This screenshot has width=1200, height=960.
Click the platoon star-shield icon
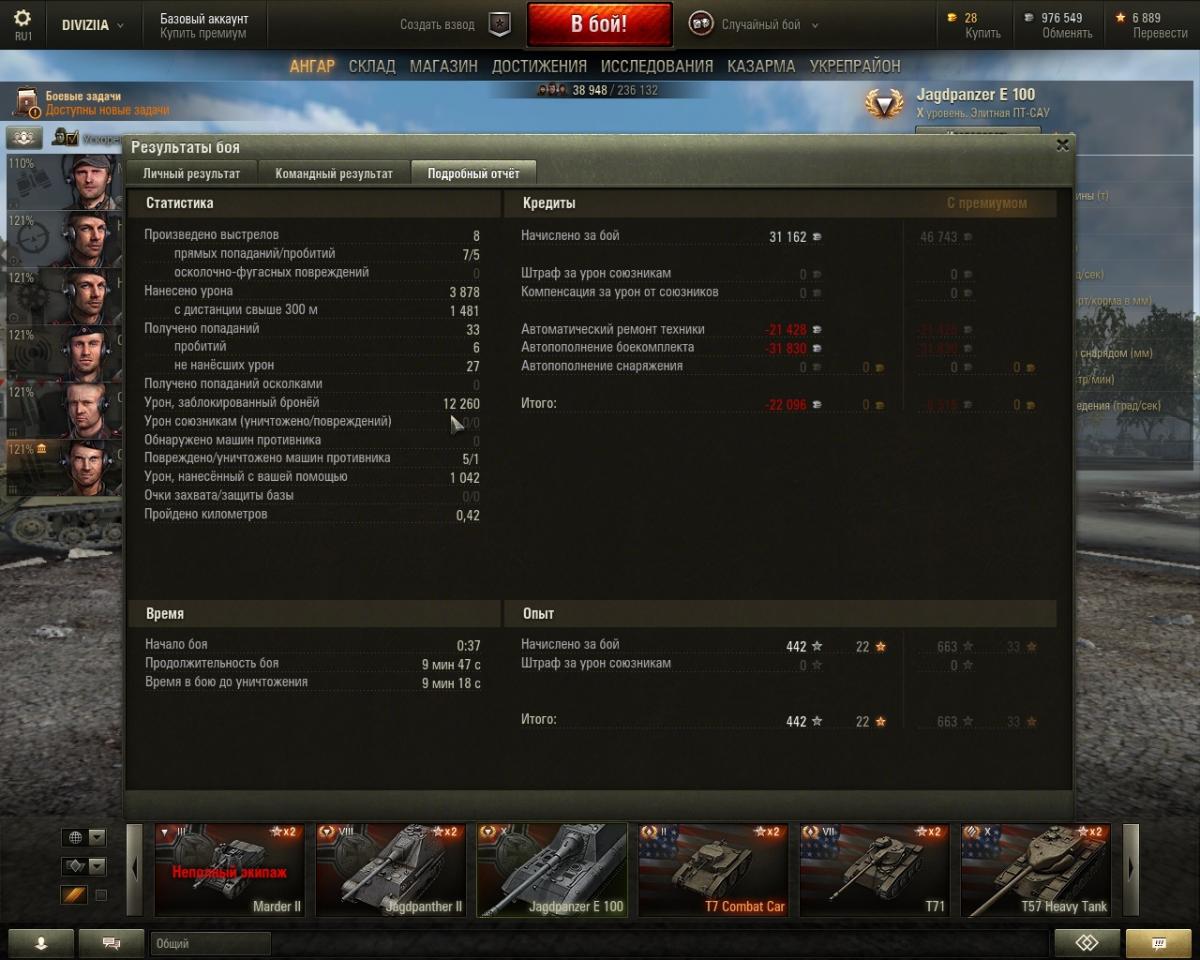(x=499, y=25)
